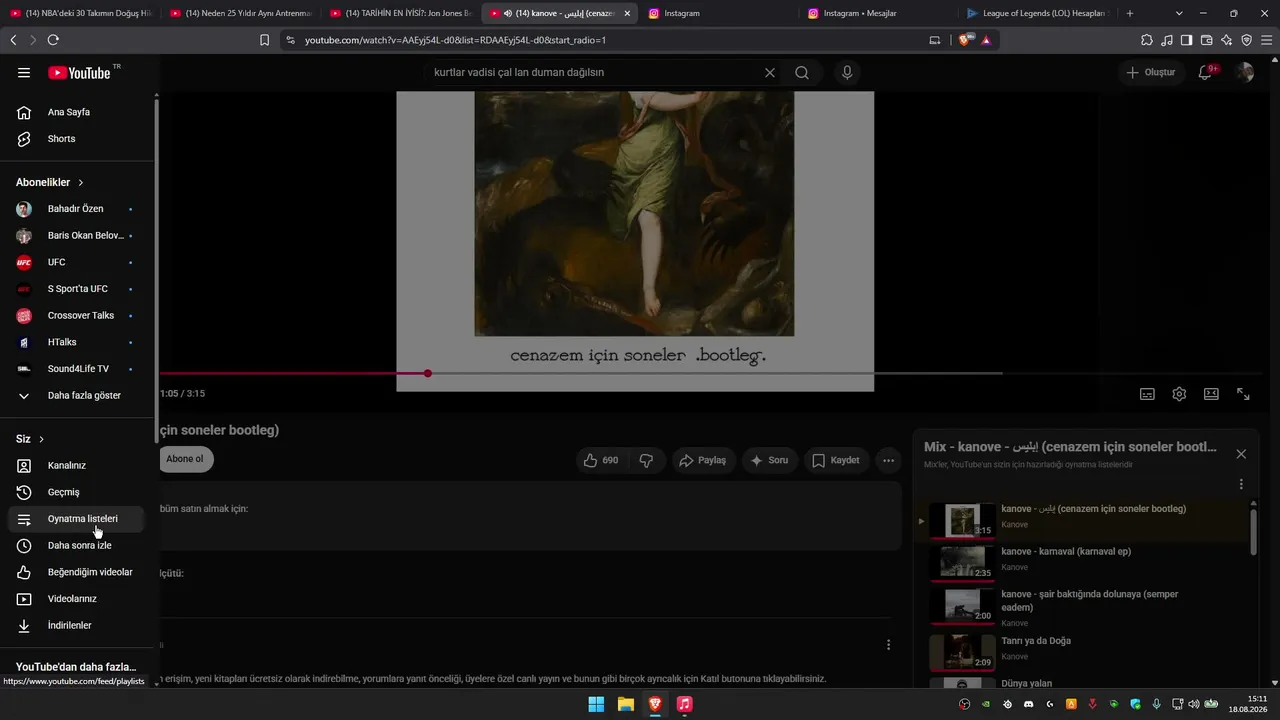Dislike the video

click(646, 460)
